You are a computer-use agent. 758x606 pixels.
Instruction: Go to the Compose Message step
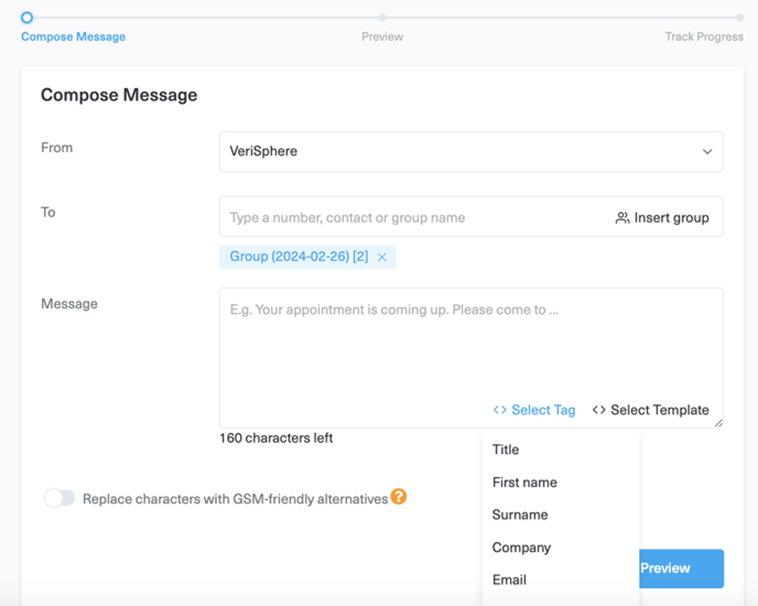coord(73,37)
